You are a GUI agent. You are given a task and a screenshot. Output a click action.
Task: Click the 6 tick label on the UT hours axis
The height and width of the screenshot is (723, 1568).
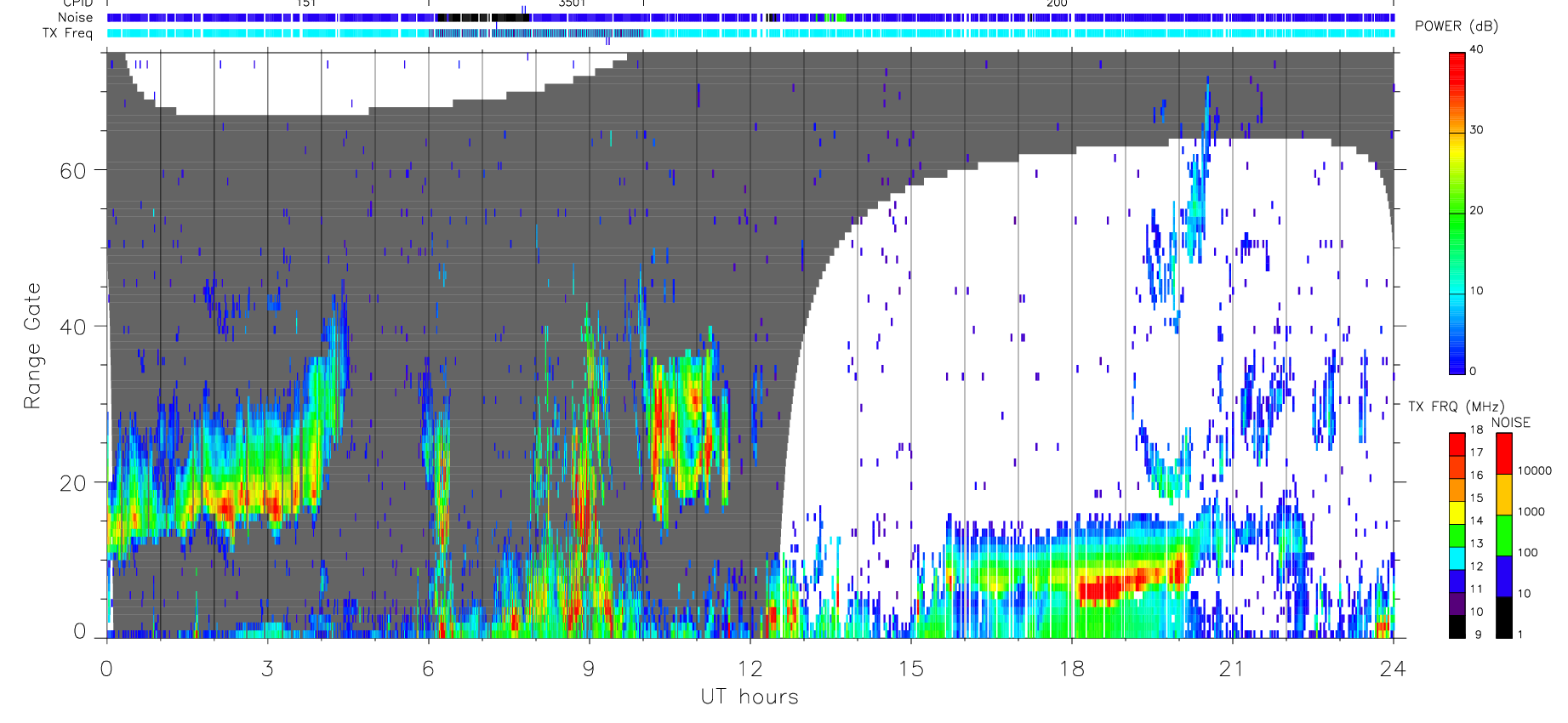(428, 669)
